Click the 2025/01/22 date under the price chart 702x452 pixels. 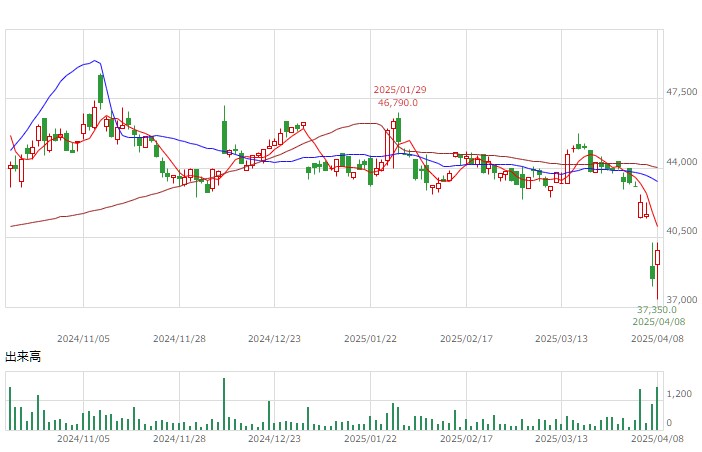370,339
